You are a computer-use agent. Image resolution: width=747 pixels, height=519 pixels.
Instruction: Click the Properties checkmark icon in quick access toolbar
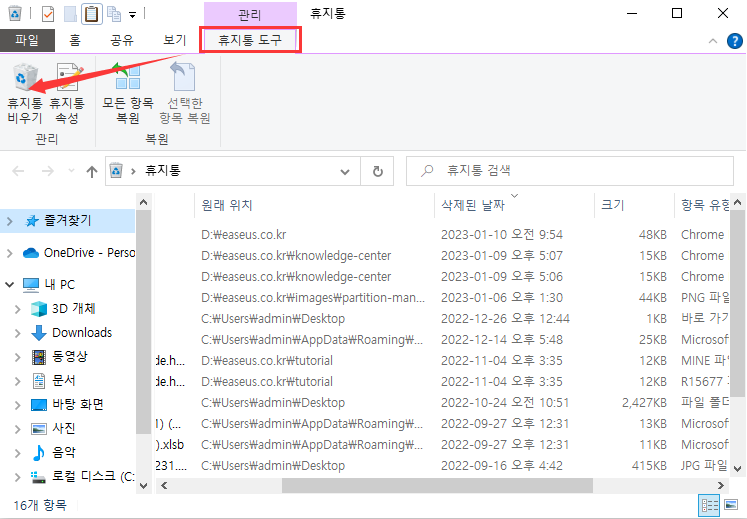click(x=48, y=14)
